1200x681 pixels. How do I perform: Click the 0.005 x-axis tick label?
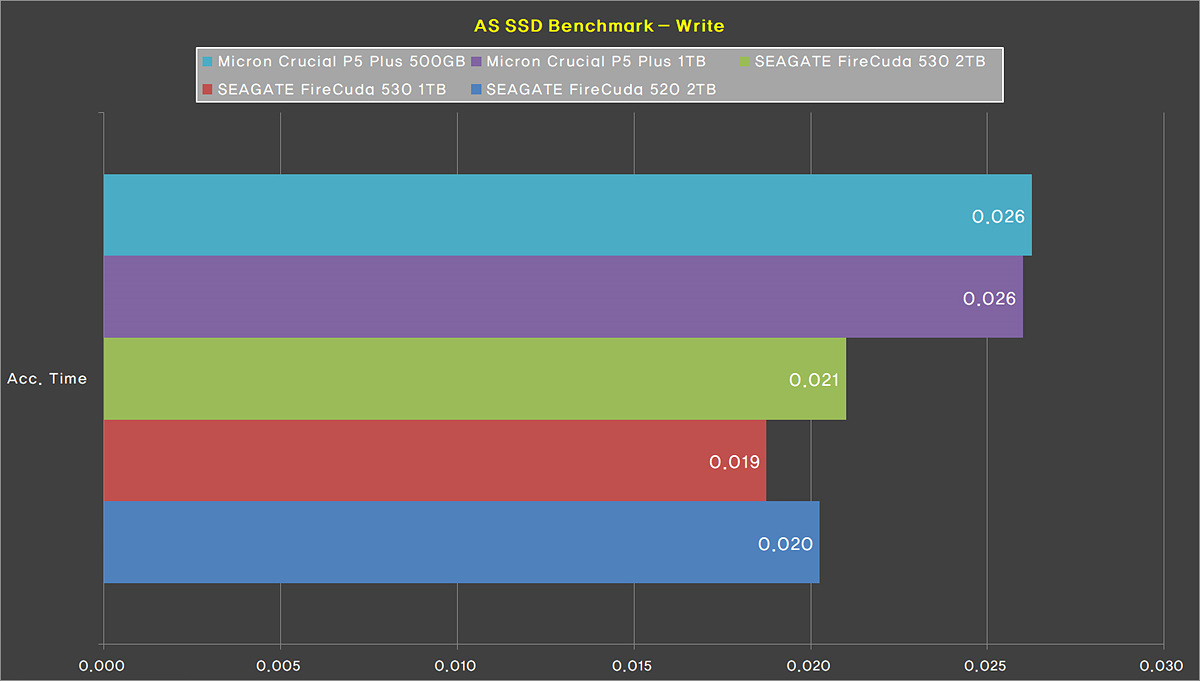pos(280,665)
